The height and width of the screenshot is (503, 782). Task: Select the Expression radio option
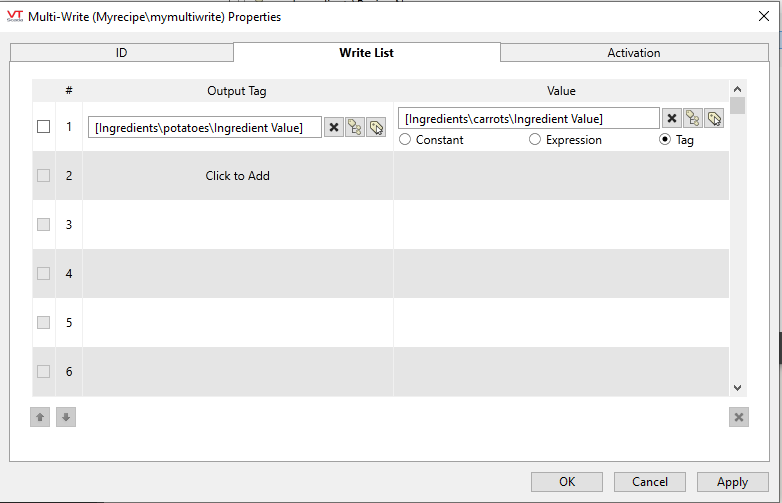(535, 140)
